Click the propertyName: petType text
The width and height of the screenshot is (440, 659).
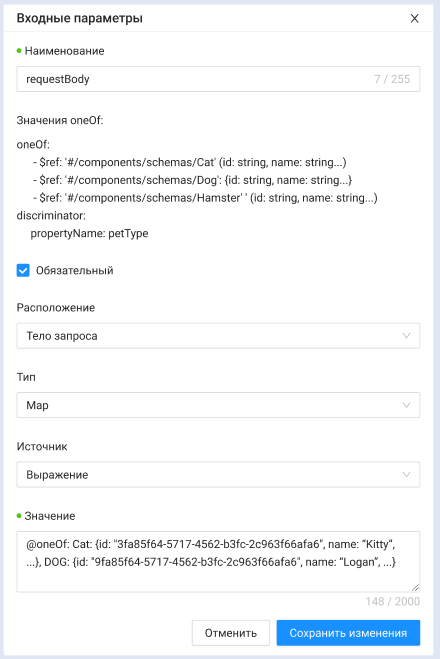89,233
